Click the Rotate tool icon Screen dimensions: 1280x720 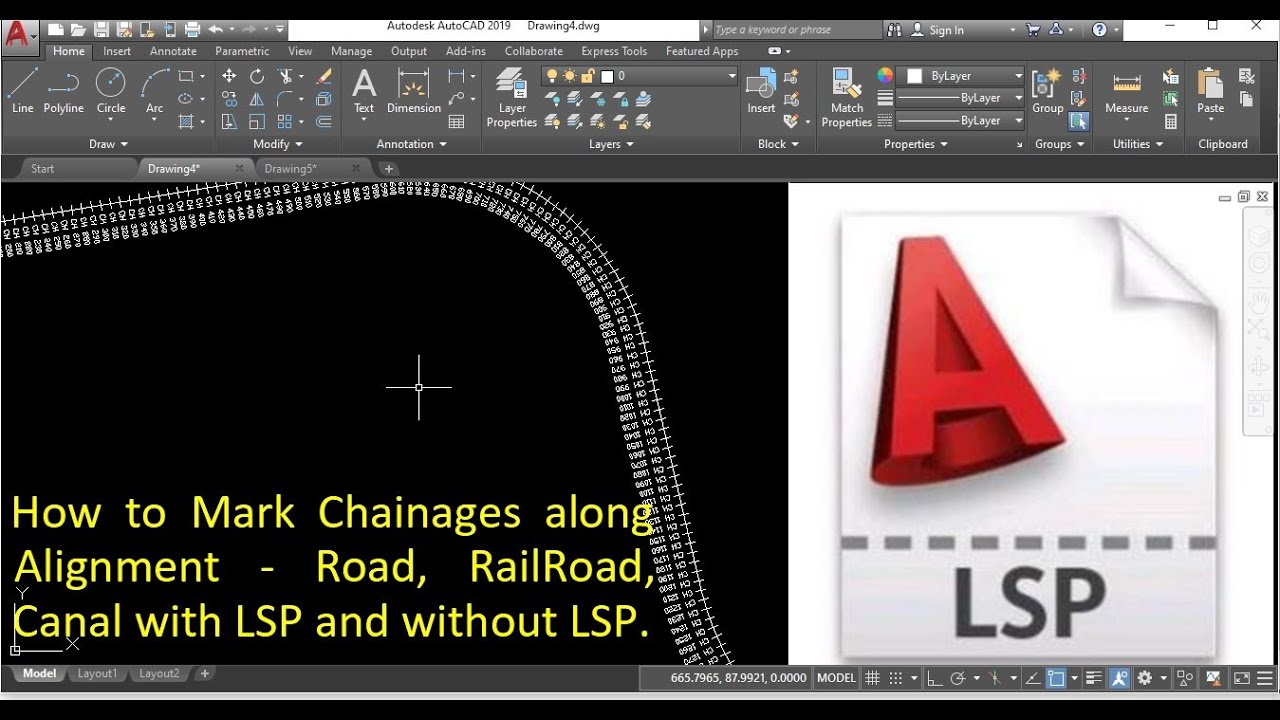[x=257, y=76]
